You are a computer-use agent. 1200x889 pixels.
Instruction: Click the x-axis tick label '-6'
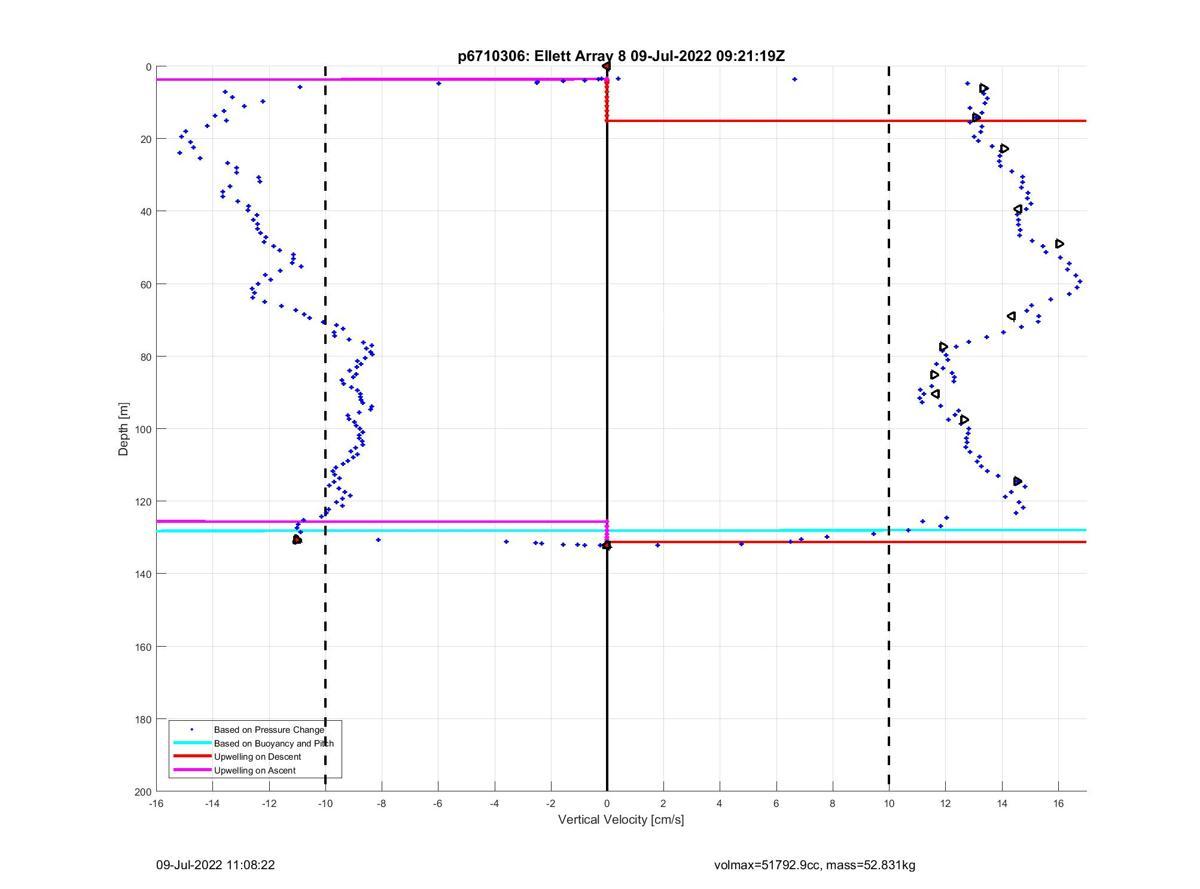tap(438, 803)
